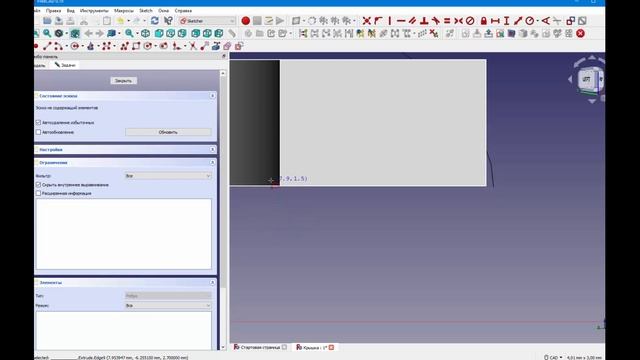Switch to isometric view icon
The image size is (640, 360).
coord(145,33)
